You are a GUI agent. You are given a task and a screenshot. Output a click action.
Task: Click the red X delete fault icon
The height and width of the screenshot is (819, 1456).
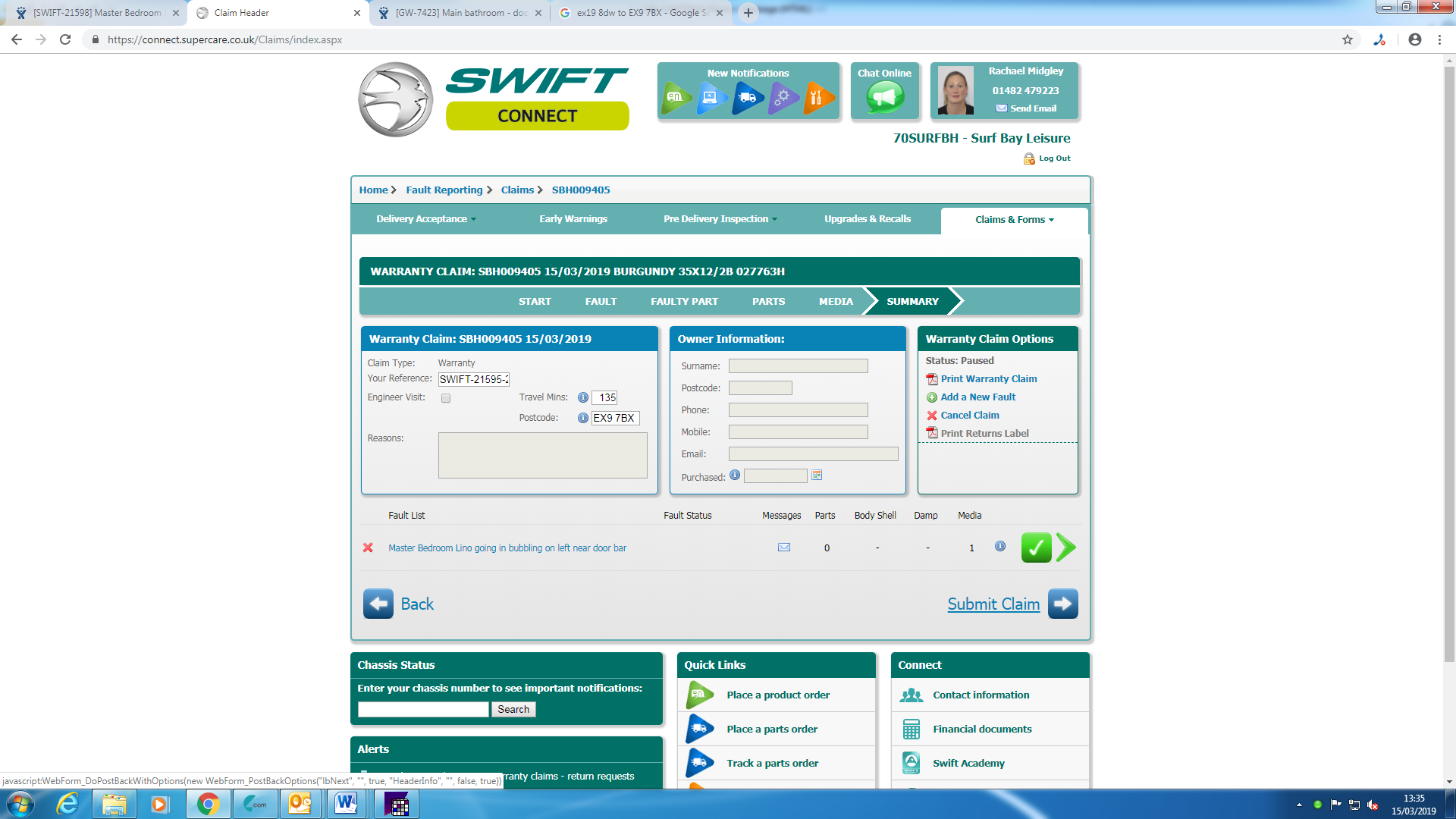coord(368,548)
